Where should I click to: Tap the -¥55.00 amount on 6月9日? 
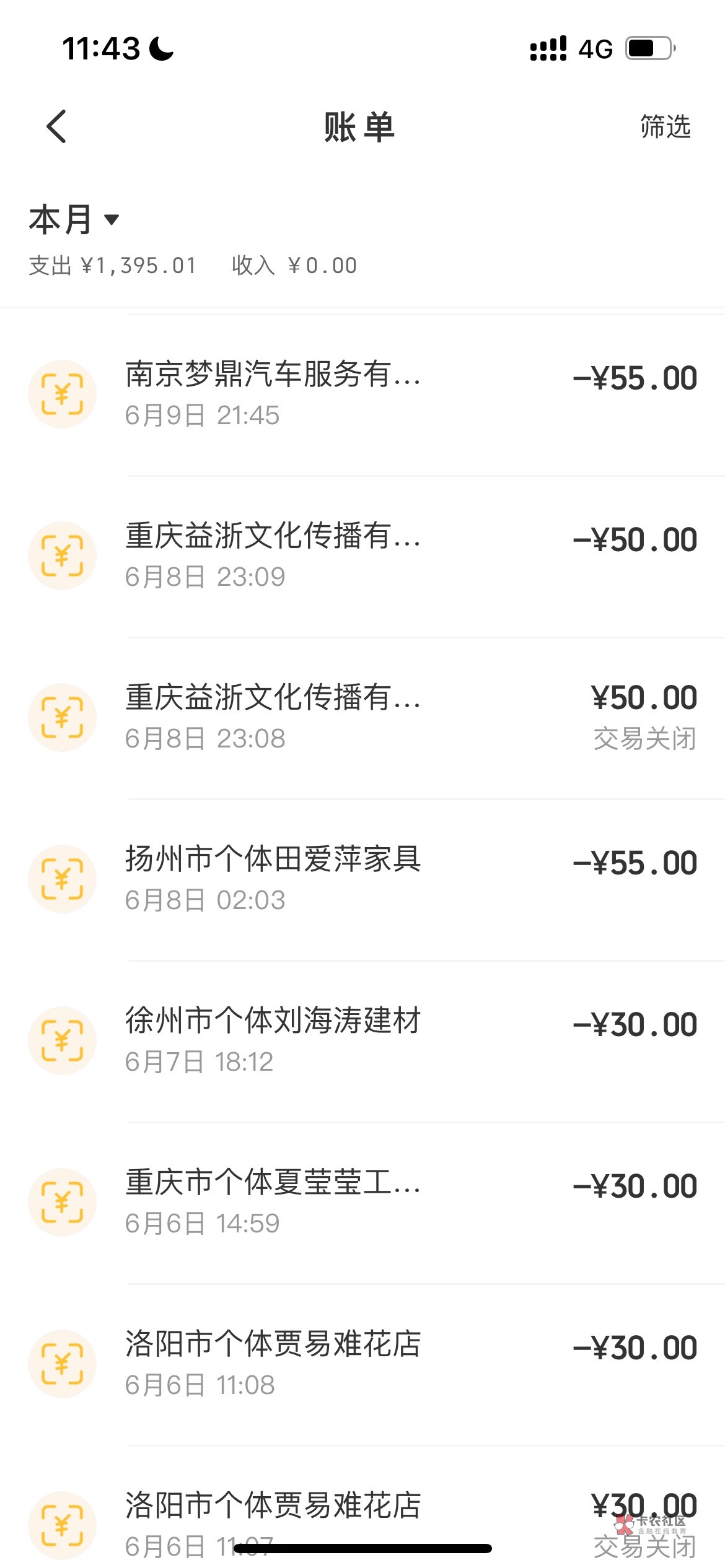635,378
